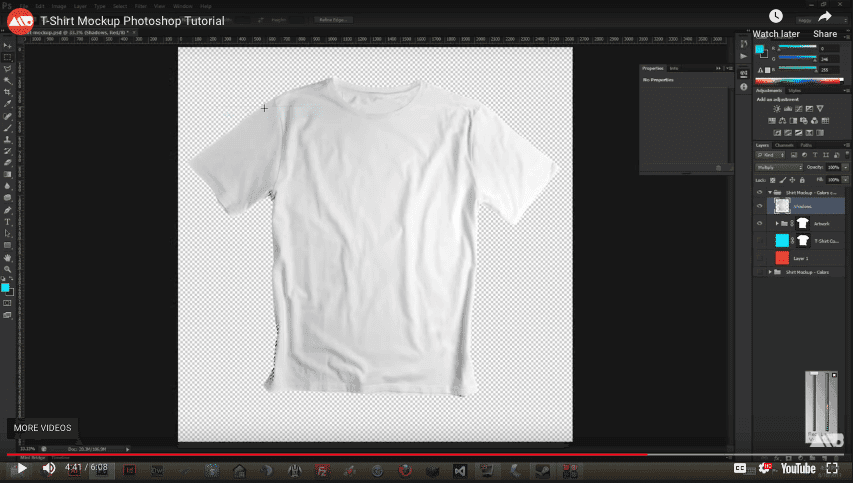Select the Gradient tool

pyautogui.click(x=8, y=175)
